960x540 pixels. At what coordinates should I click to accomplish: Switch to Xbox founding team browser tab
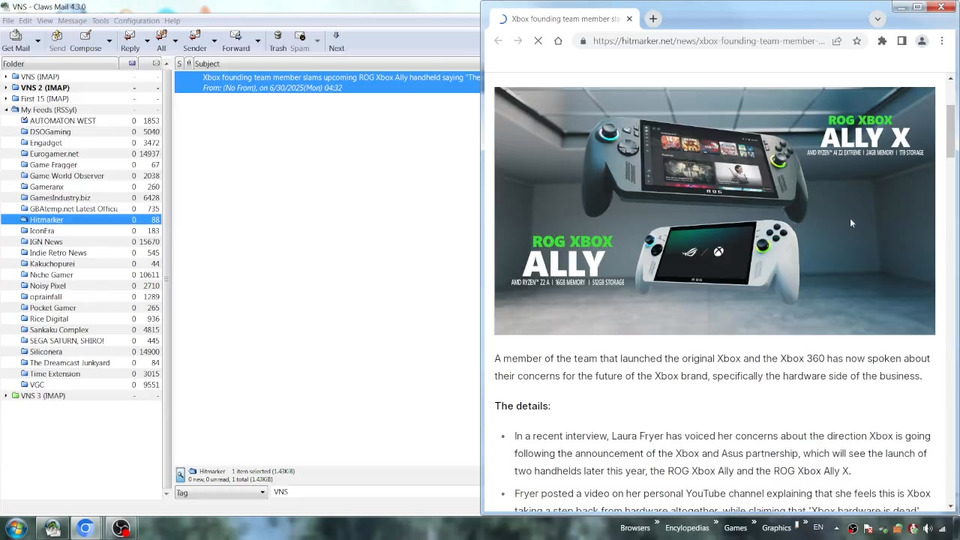click(x=564, y=19)
